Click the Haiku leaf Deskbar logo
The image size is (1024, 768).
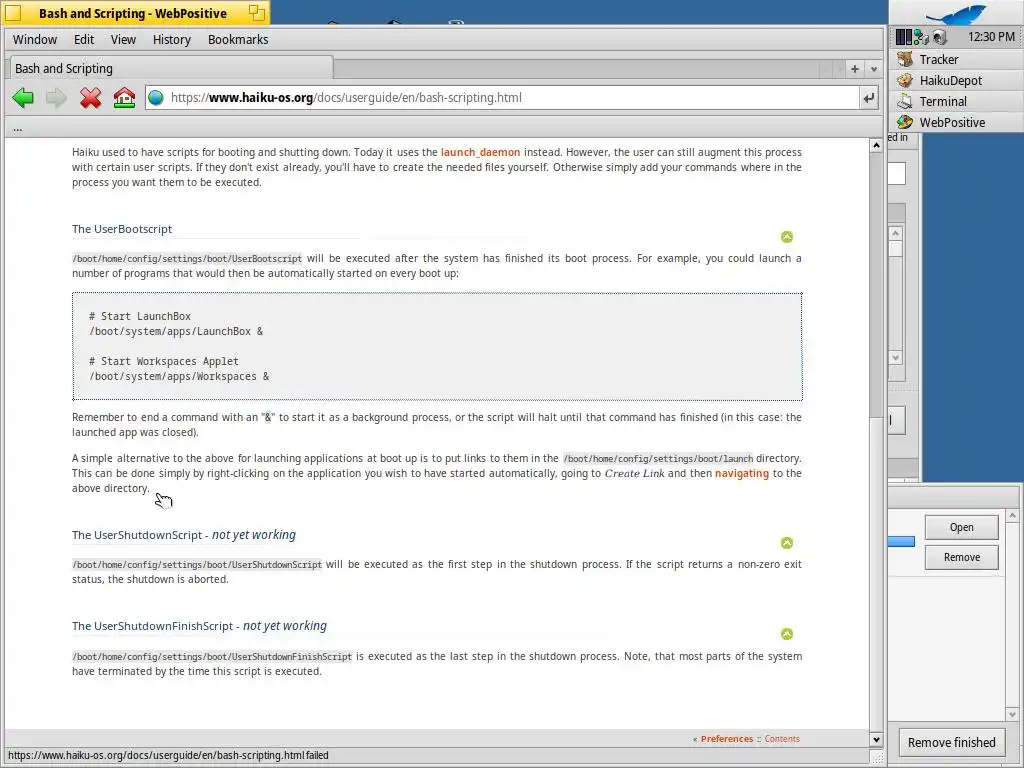[956, 14]
